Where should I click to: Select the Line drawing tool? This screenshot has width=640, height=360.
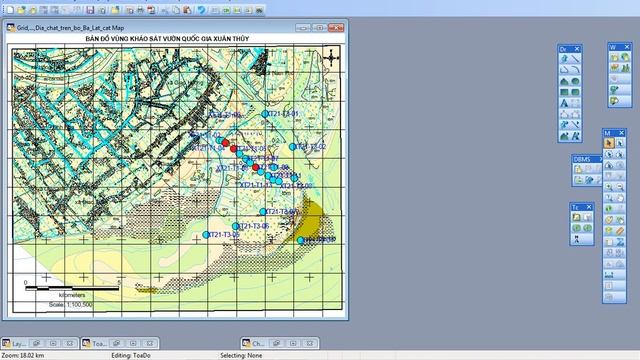576,59
